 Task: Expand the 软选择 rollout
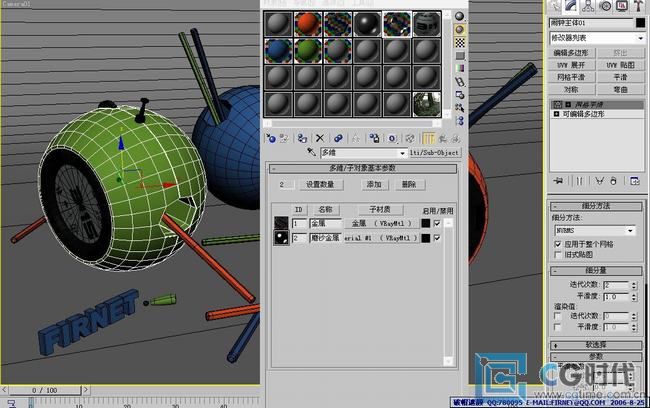click(596, 345)
